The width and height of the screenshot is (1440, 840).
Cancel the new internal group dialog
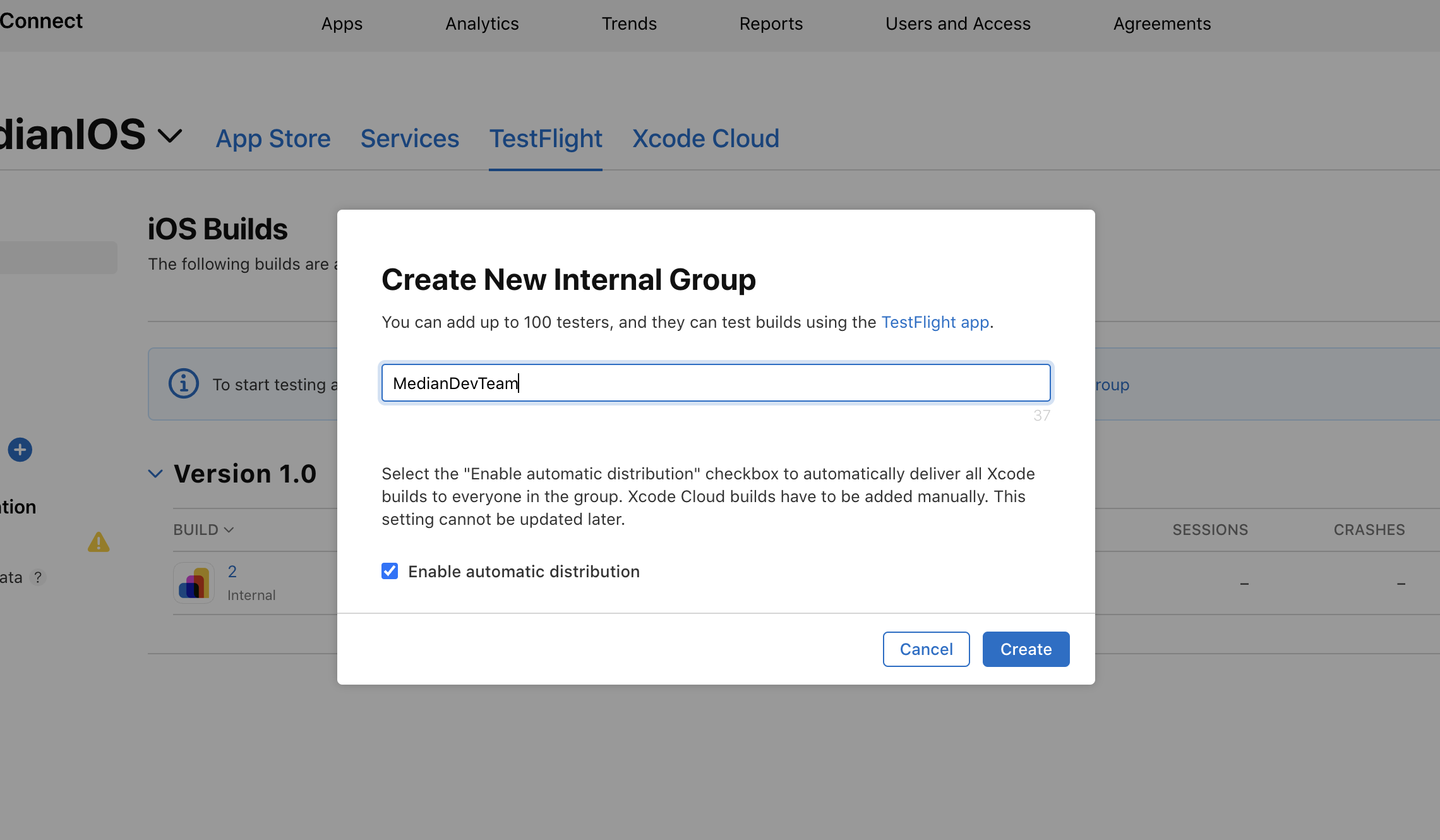coord(926,649)
